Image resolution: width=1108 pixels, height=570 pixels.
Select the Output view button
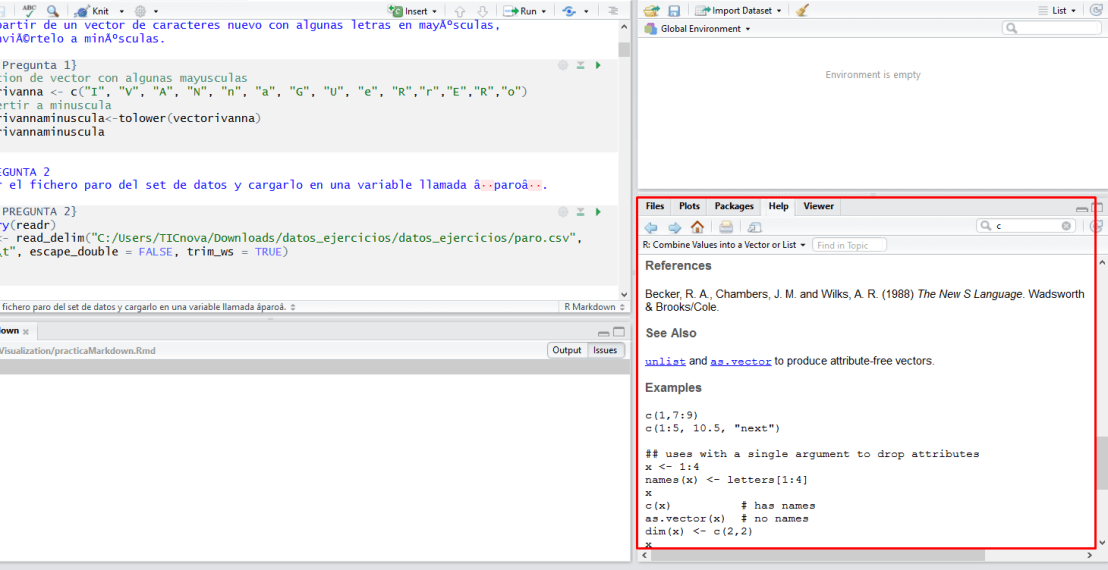(566, 350)
